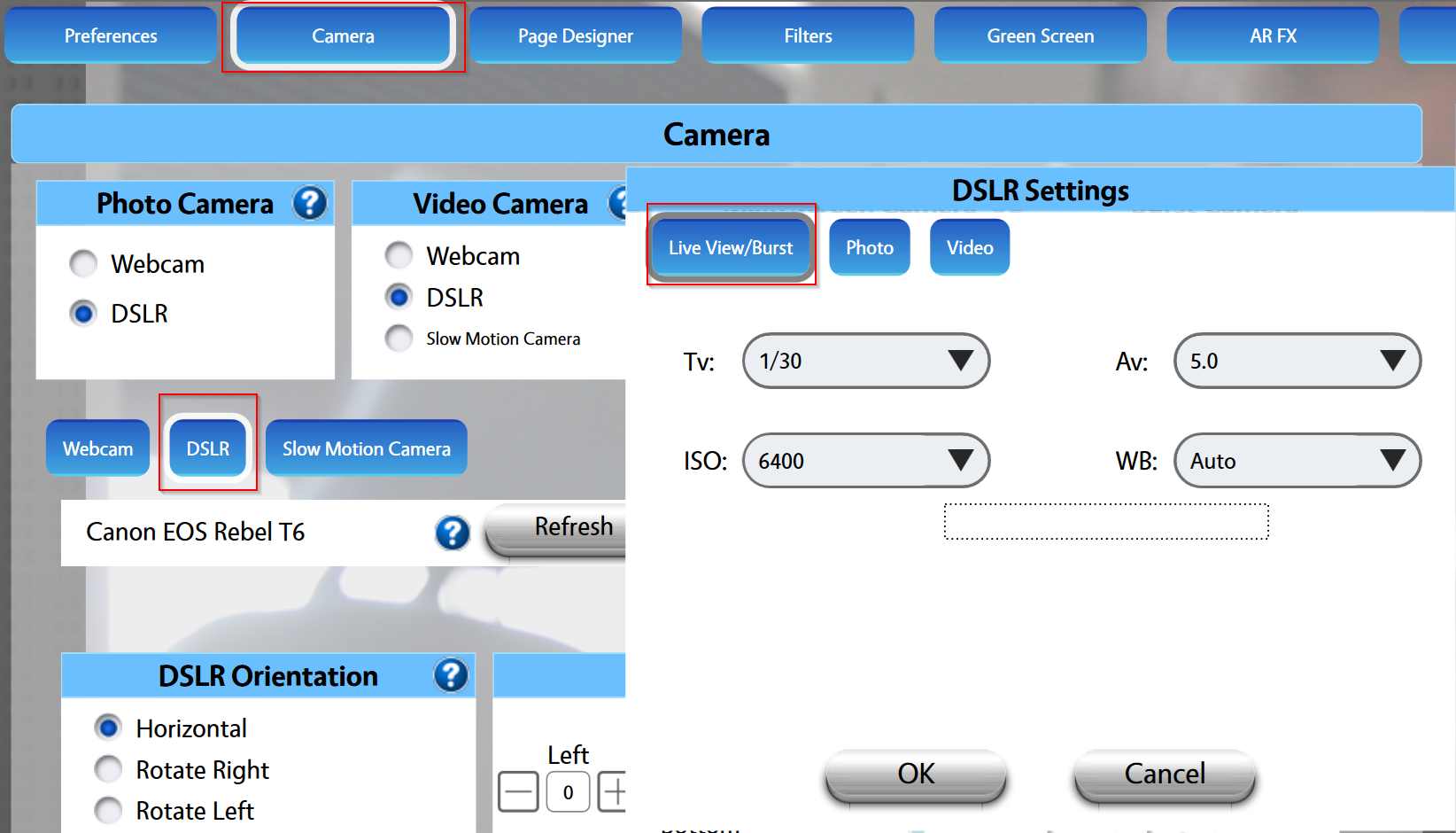Click Refresh camera list button

click(558, 528)
